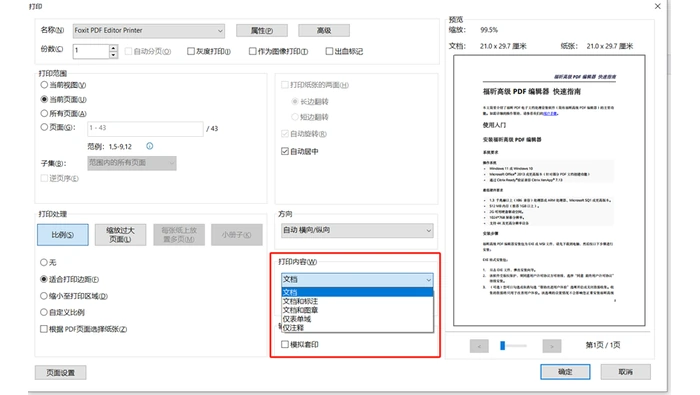The image size is (700, 395).
Task: Select the 页面 page range radio button
Action: [x=44, y=127]
